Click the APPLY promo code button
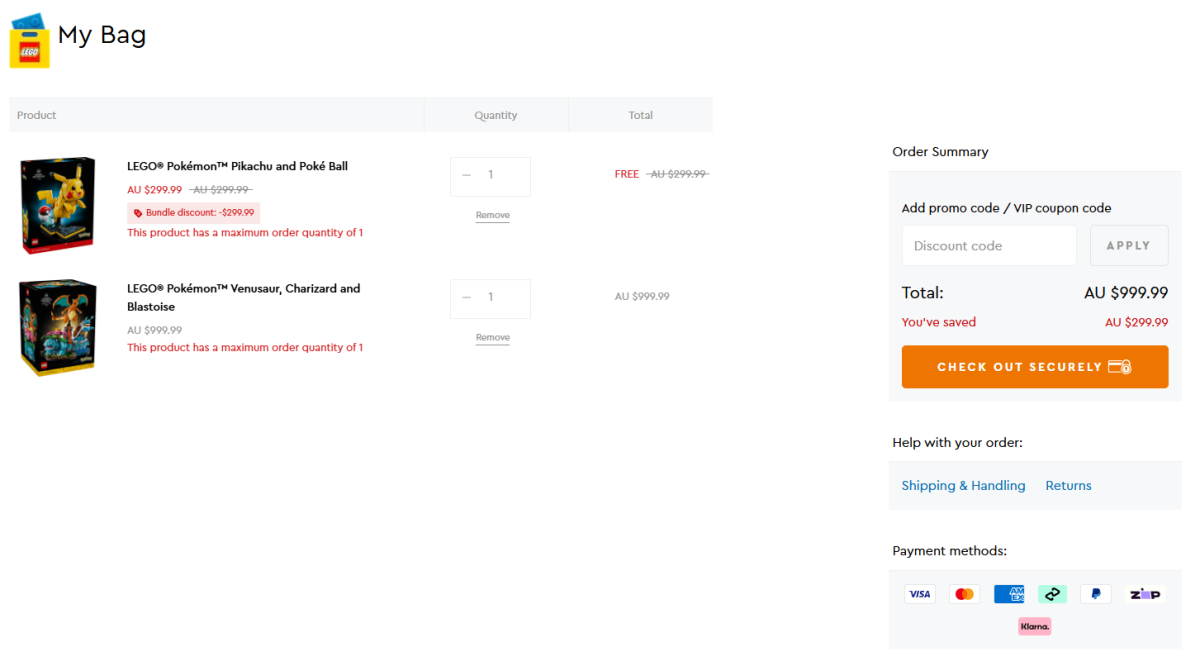 click(1129, 246)
